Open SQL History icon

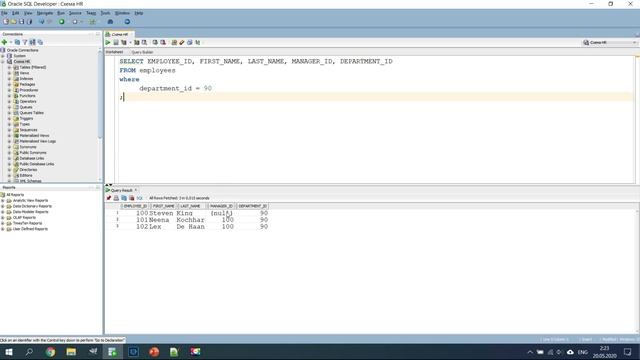190,42
